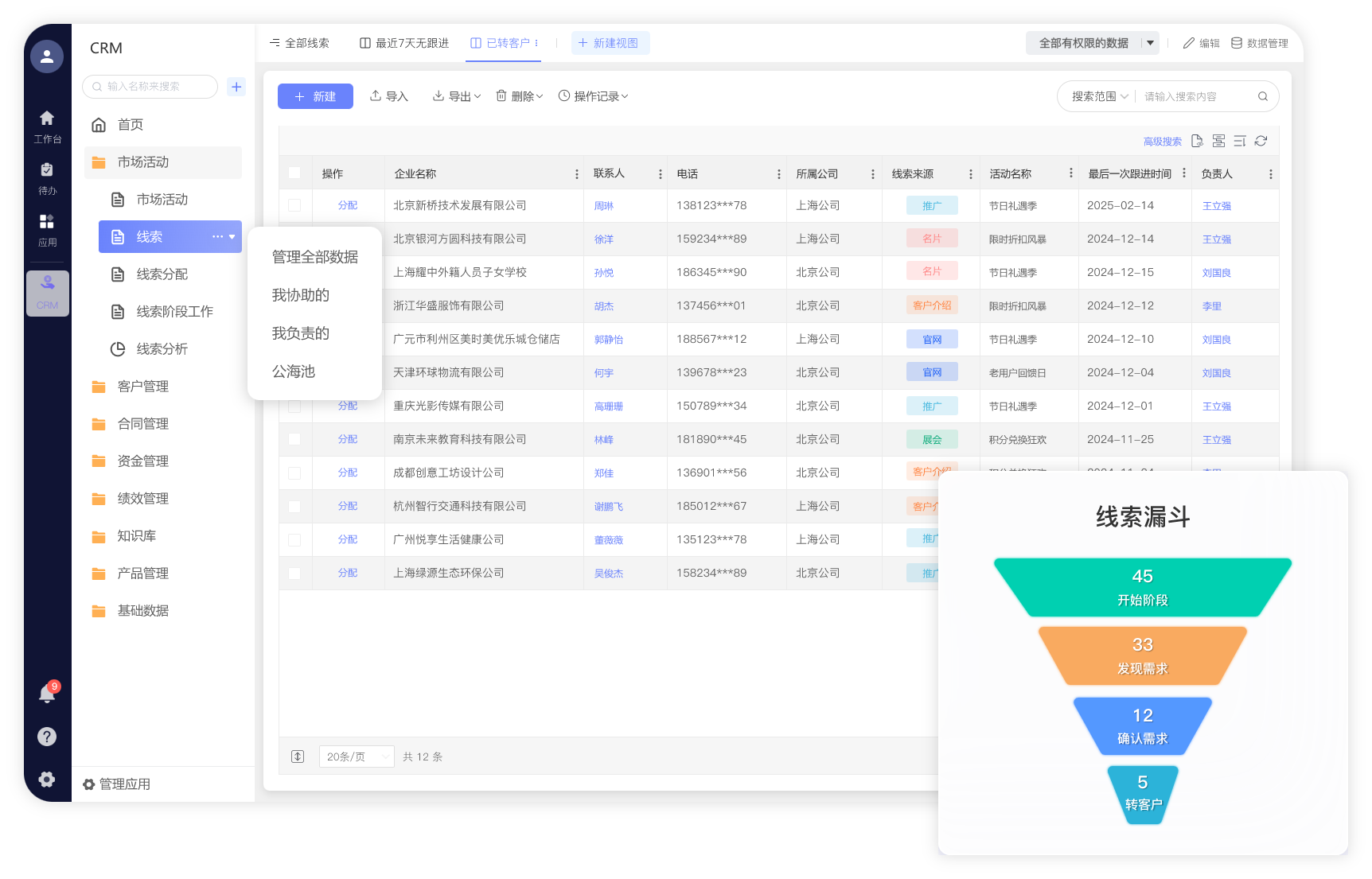The height and width of the screenshot is (879, 1372).
Task: Open settings gear in left rail
Action: (x=47, y=779)
